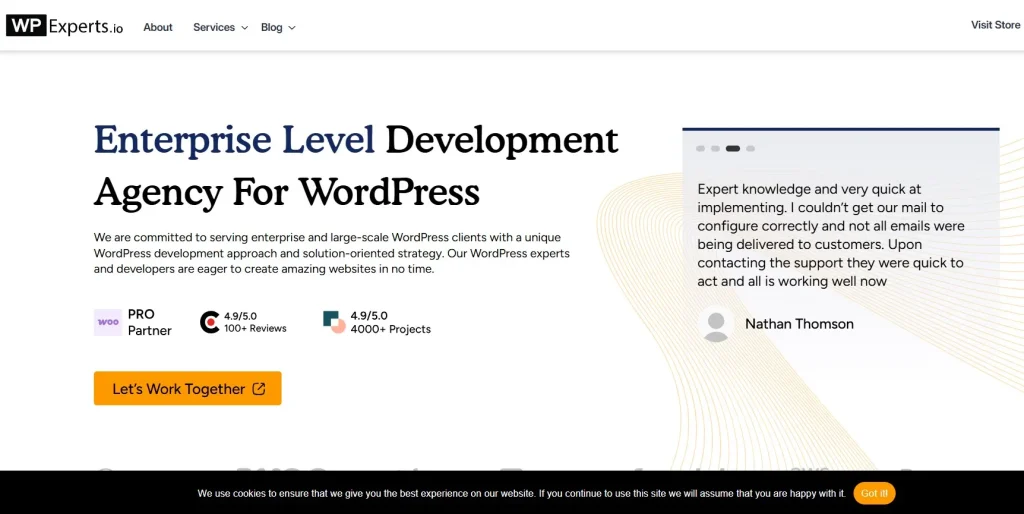The image size is (1024, 514).
Task: Click the active elongated testimonial carousel indicator
Action: tap(733, 149)
